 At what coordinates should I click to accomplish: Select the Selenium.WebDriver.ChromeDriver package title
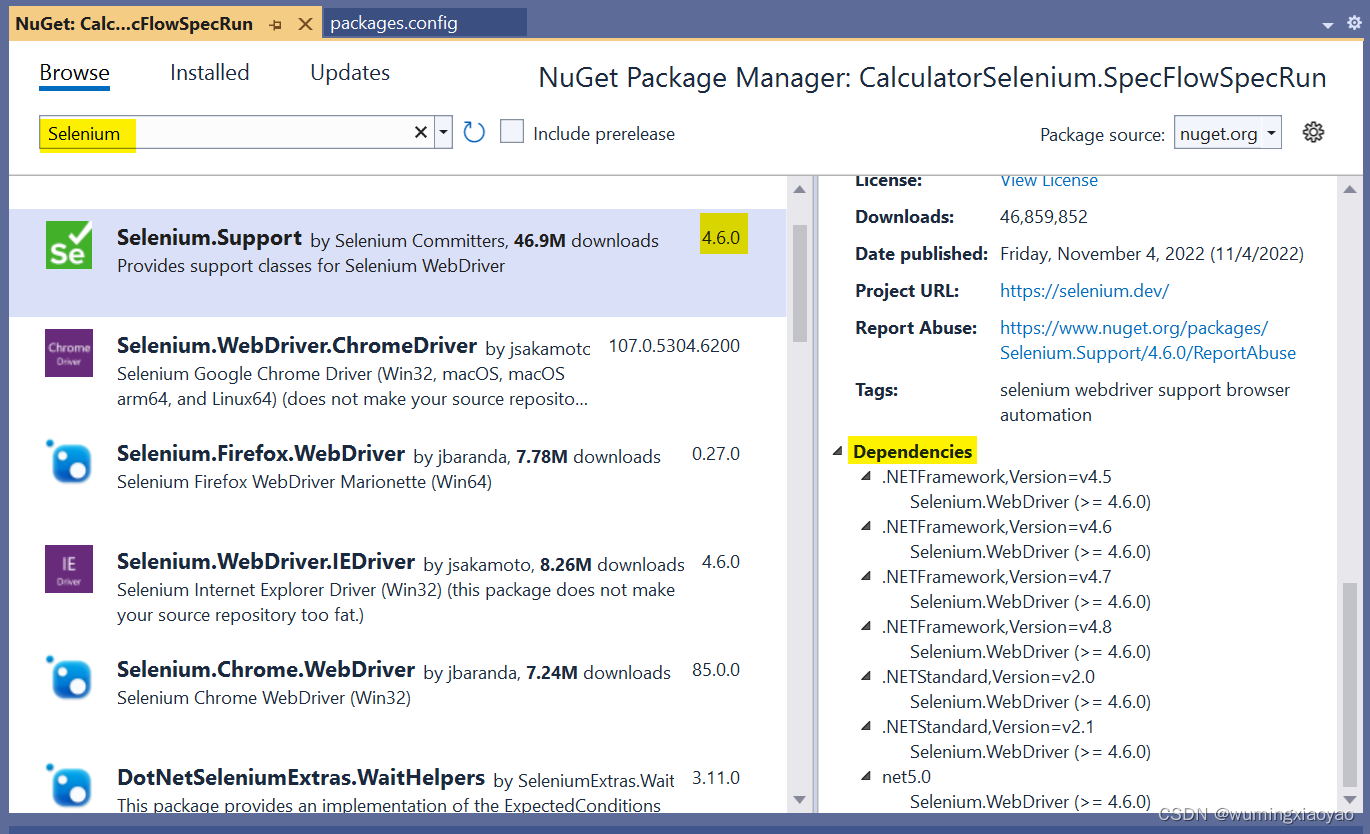[x=297, y=346]
